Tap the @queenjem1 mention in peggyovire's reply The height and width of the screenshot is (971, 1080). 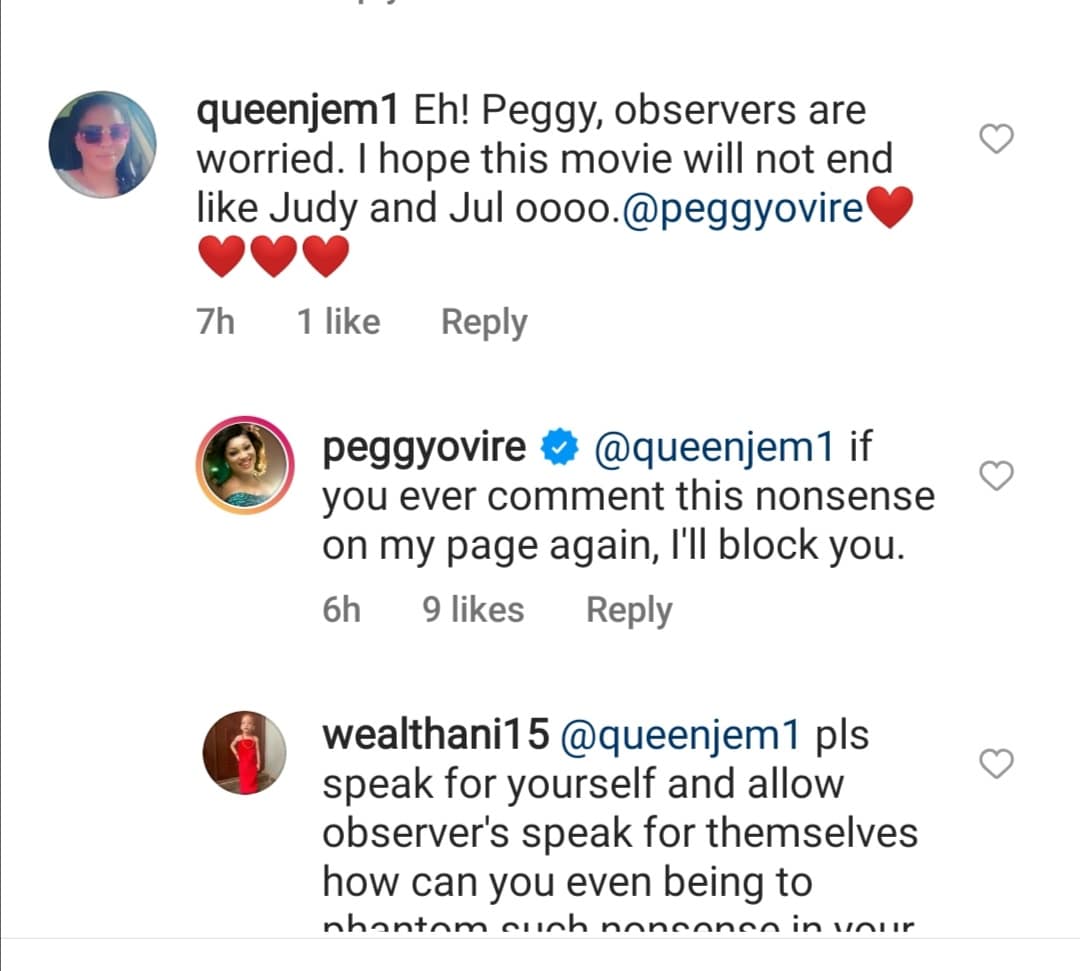713,449
